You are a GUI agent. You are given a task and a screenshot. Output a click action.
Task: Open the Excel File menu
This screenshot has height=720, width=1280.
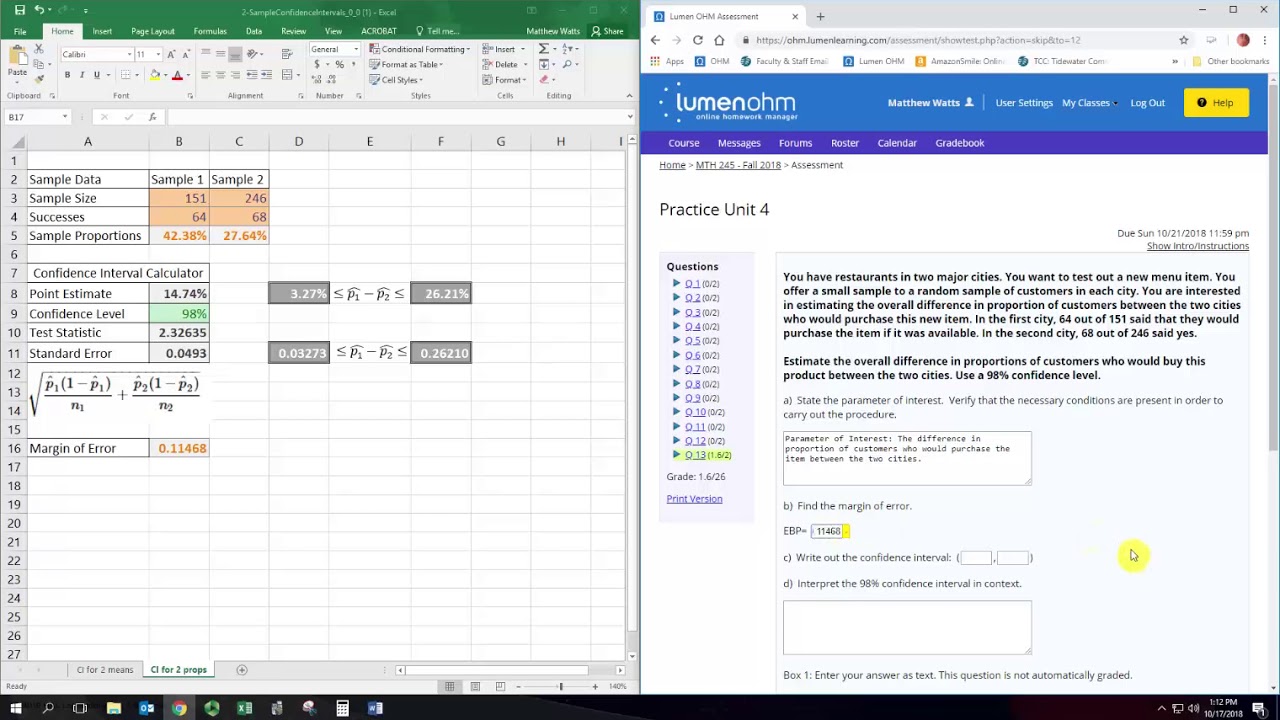pos(20,31)
